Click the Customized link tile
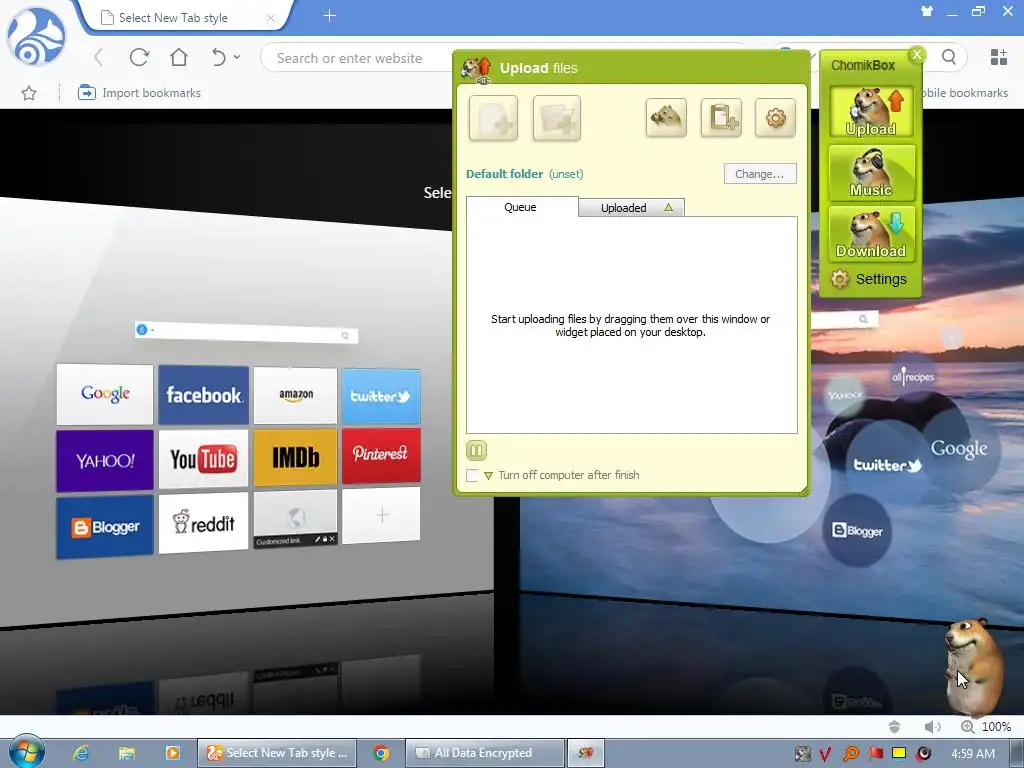Viewport: 1024px width, 768px height. point(295,519)
